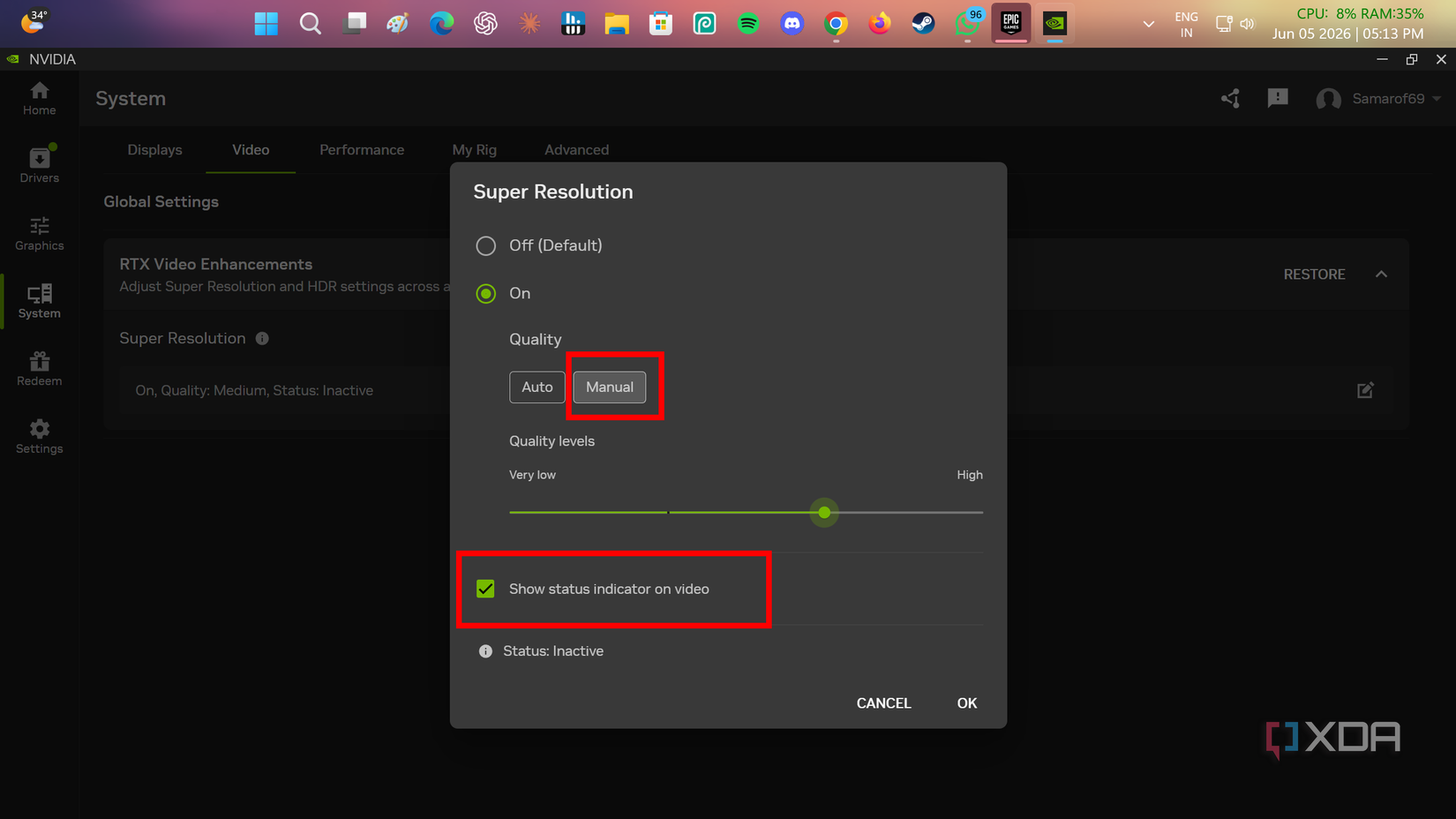Image resolution: width=1456 pixels, height=819 pixels.
Task: Expand hidden system tray icons chevron
Action: [x=1148, y=24]
